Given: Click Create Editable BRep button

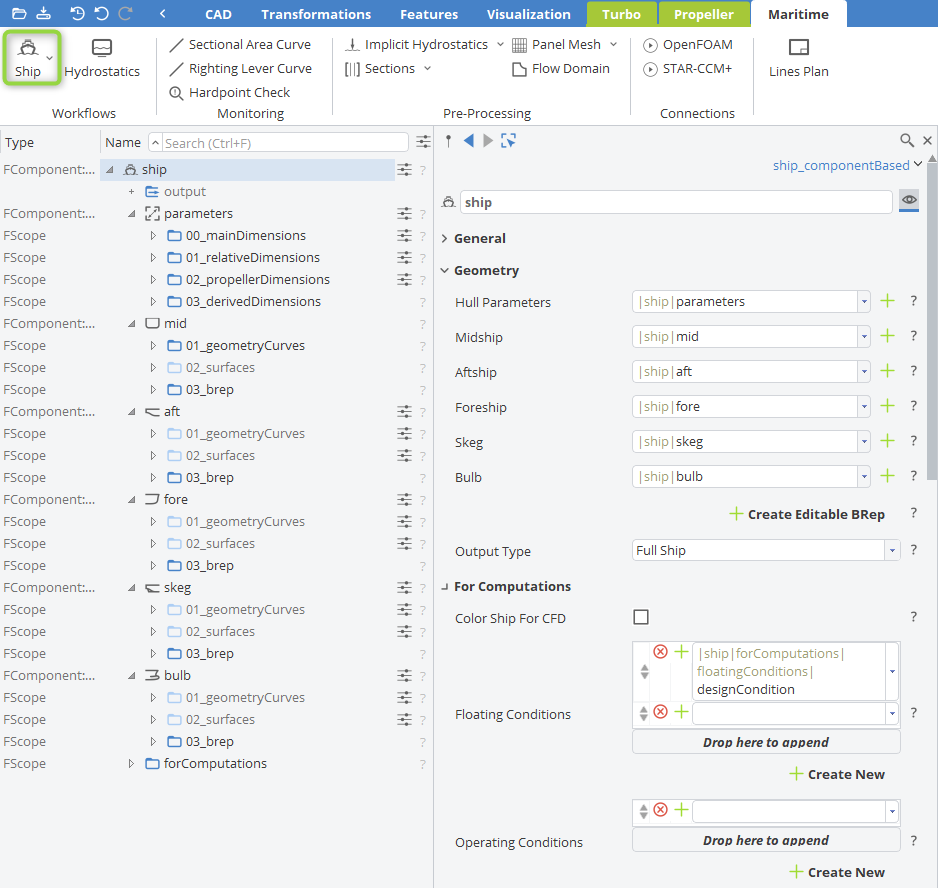Looking at the screenshot, I should (807, 514).
